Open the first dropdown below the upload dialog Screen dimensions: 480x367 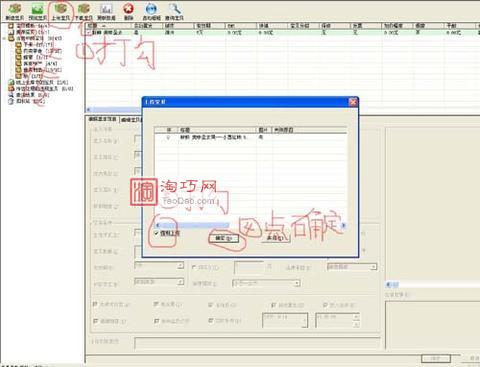(x=159, y=266)
